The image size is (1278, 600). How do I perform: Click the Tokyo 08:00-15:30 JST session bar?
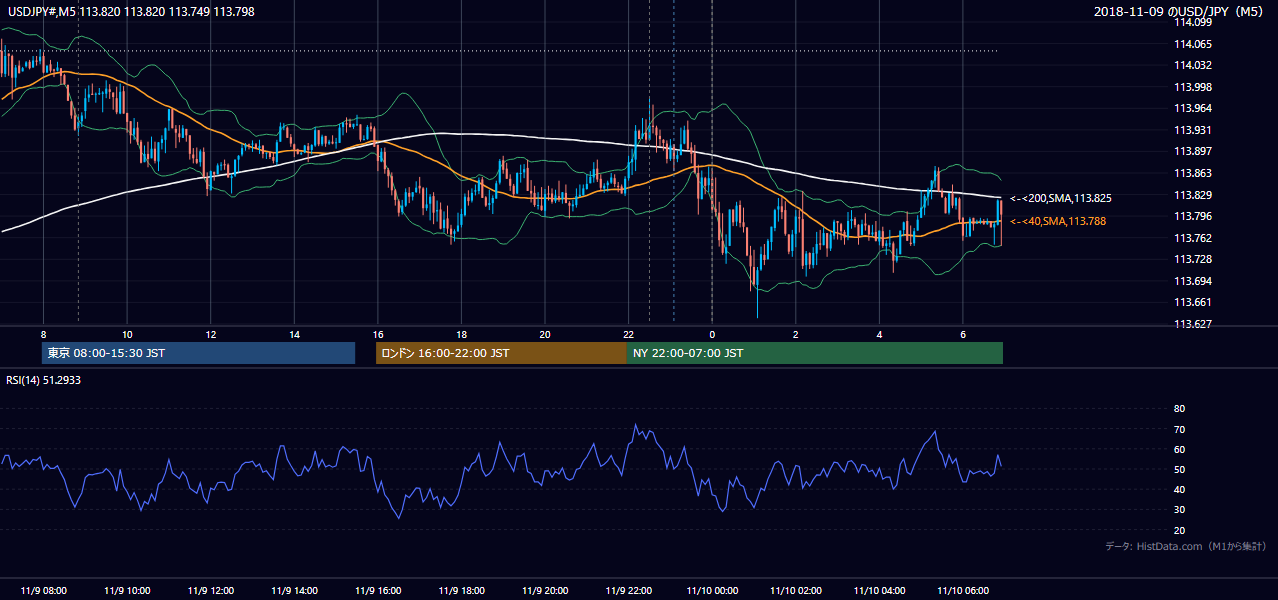198,353
